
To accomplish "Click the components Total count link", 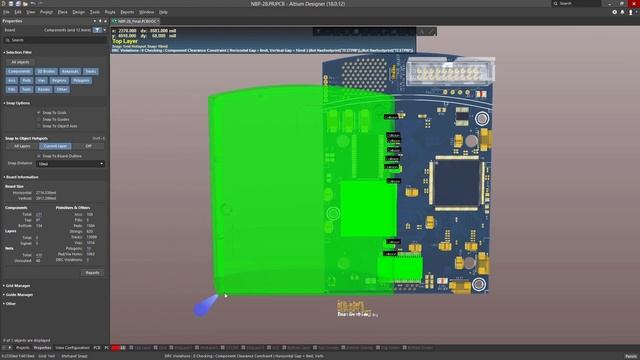I will [x=39, y=214].
